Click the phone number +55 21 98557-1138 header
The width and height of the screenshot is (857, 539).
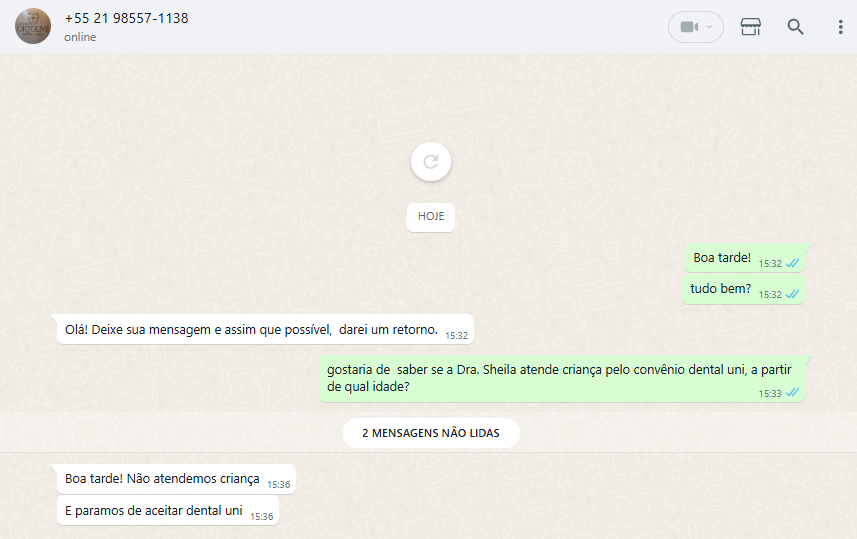point(126,19)
